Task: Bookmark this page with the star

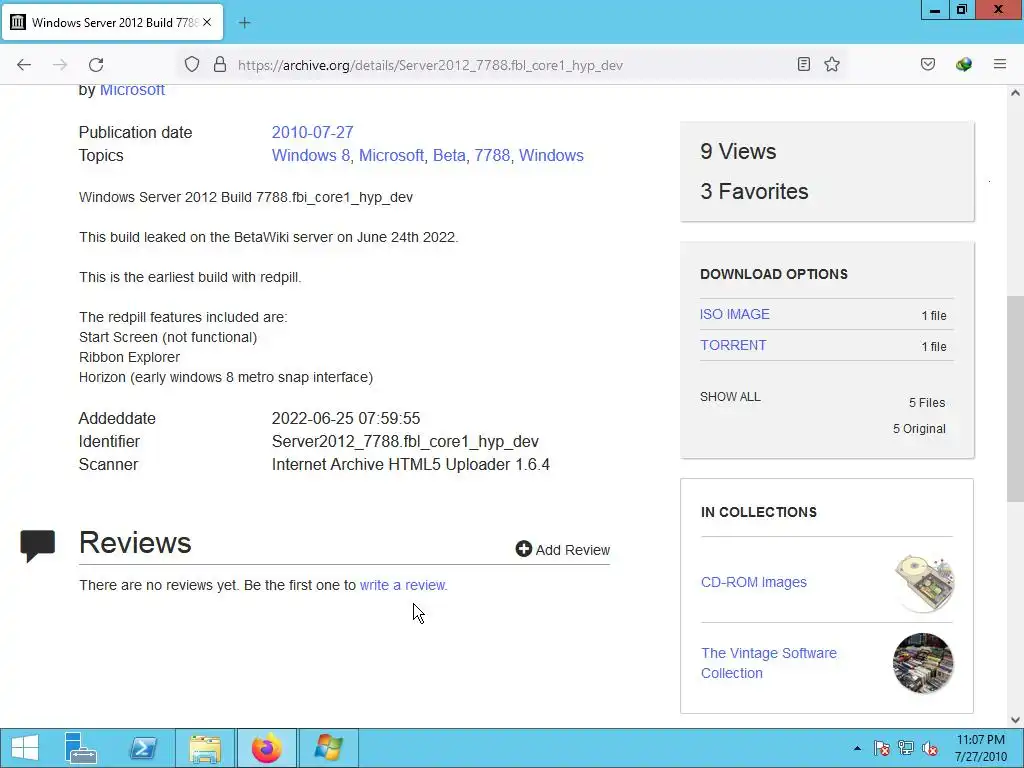Action: click(832, 64)
